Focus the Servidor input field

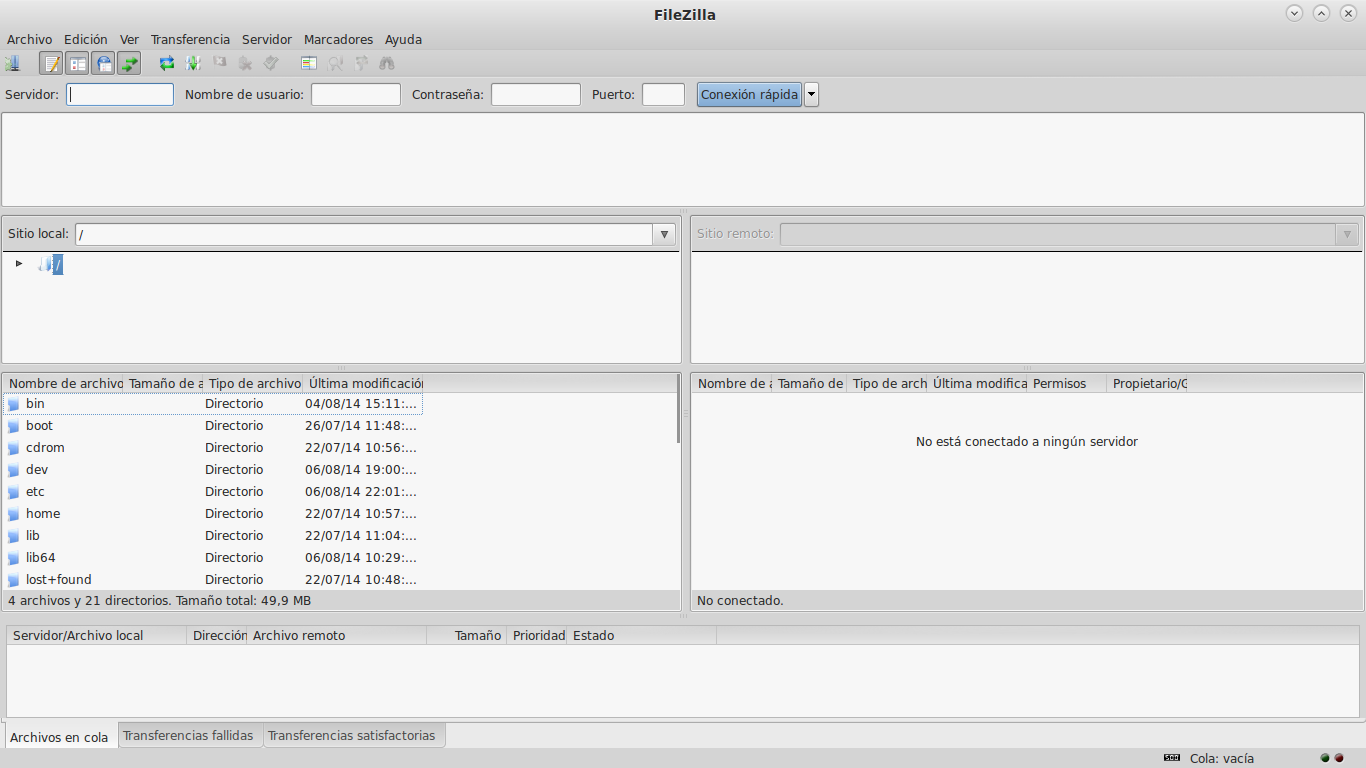[120, 95]
